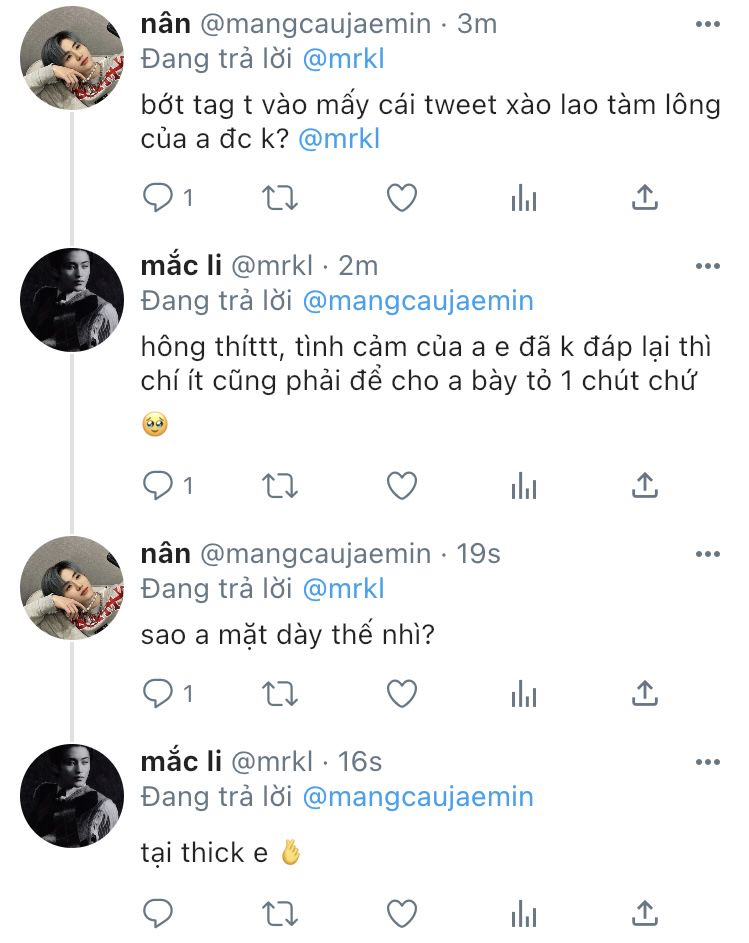Viewport: 749px width, 943px height.
Task: Like the "sao a mặt dày thế nhì?" tweet
Action: (x=401, y=692)
